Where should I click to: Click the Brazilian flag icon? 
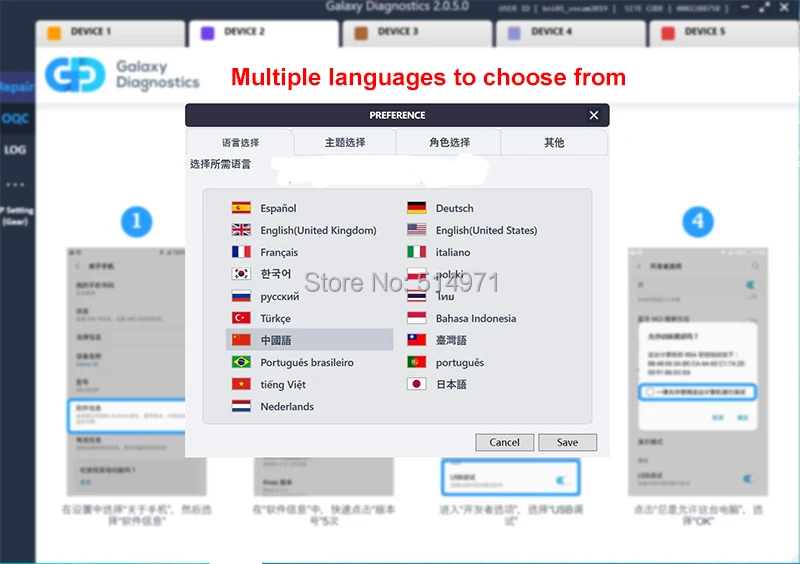tap(241, 362)
